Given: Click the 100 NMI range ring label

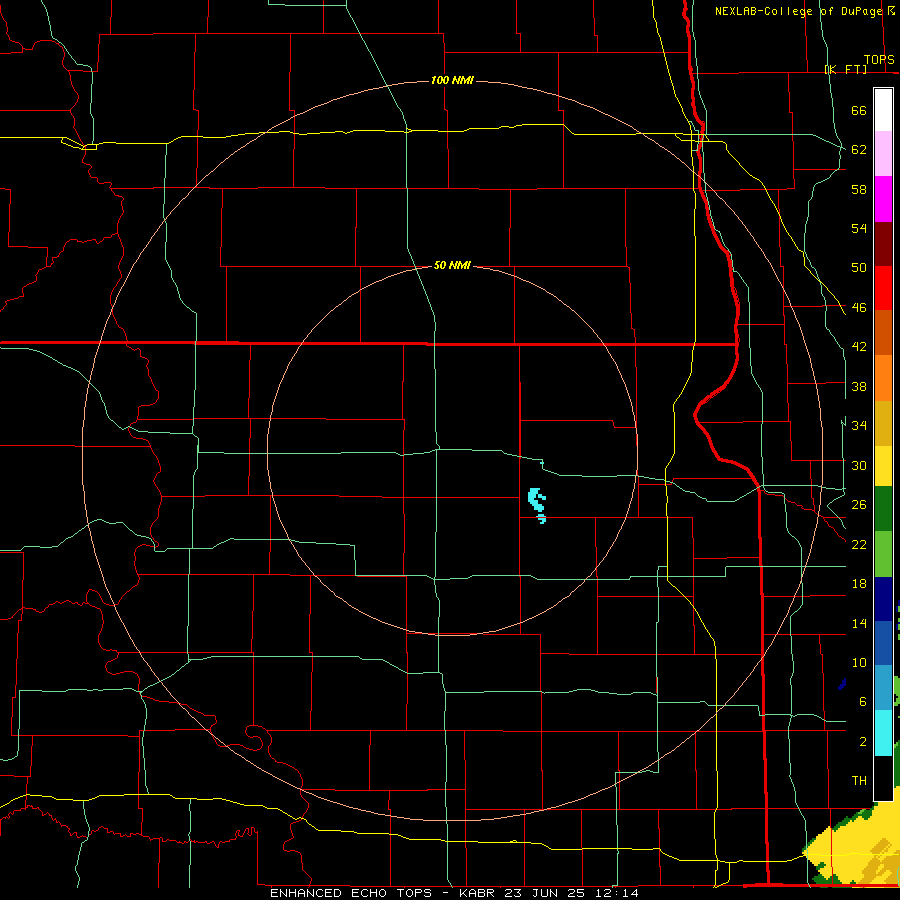Looking at the screenshot, I should coord(452,80).
